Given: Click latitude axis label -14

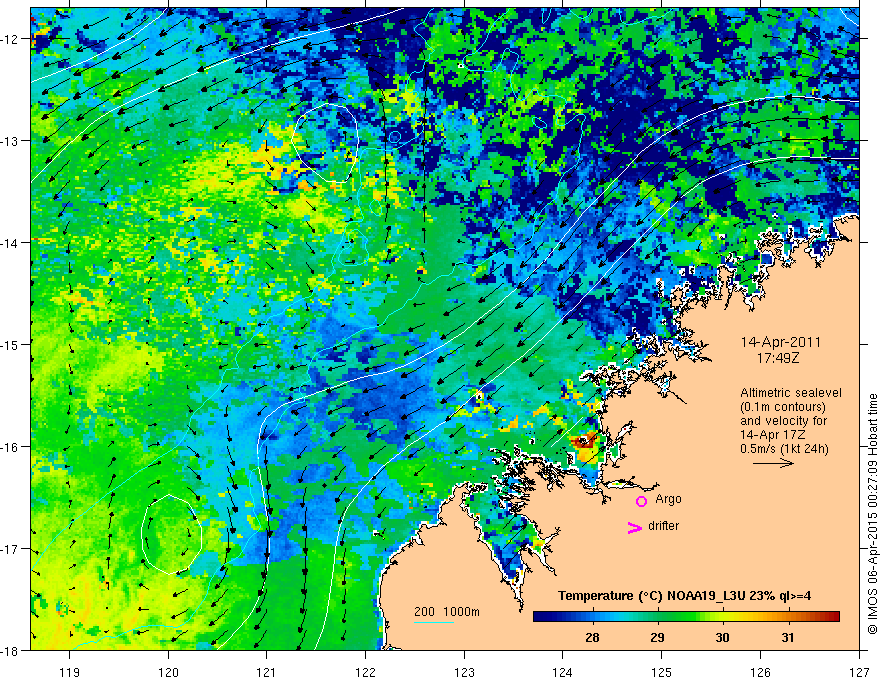Looking at the screenshot, I should click(x=10, y=242).
